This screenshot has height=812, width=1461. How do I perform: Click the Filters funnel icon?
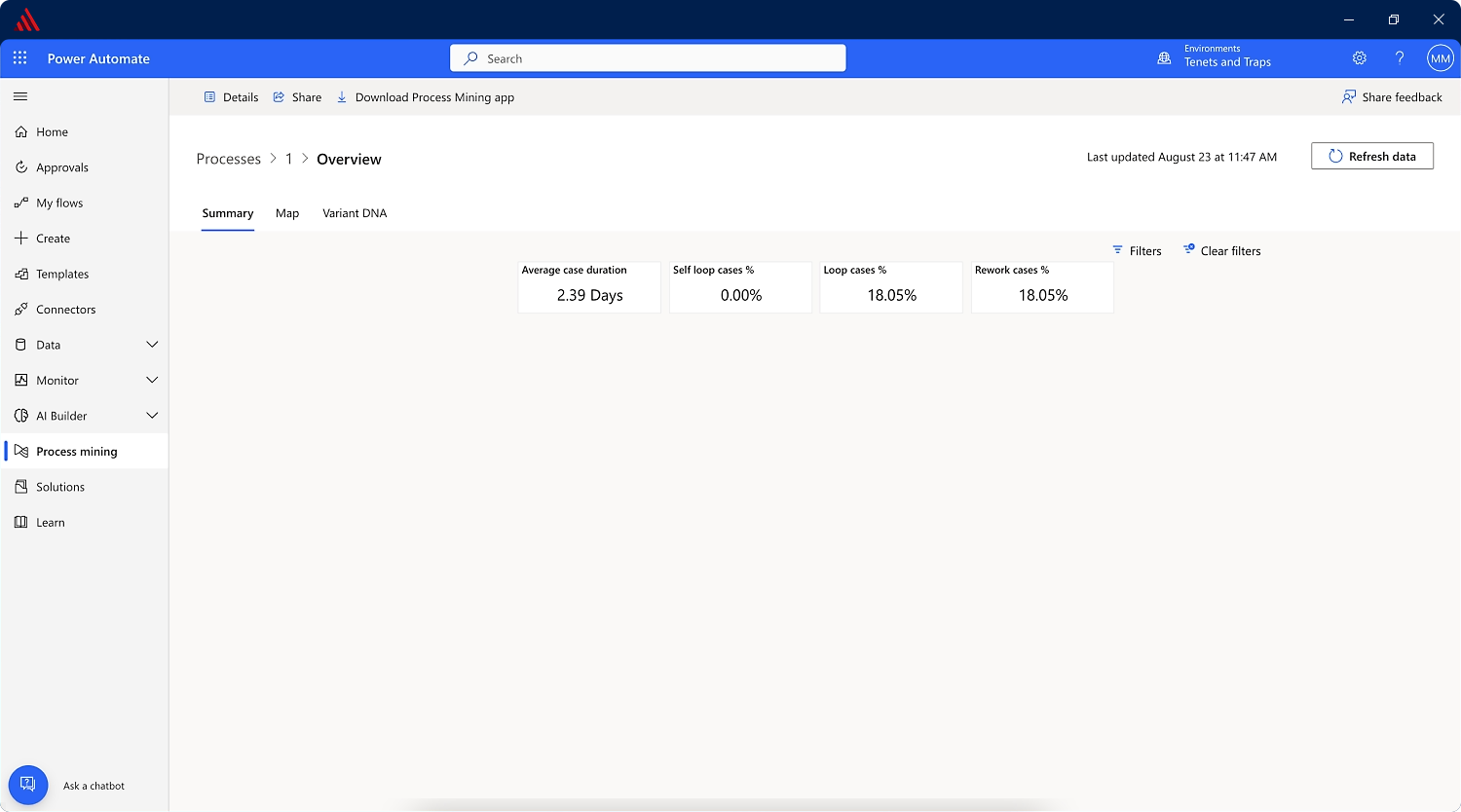1117,250
